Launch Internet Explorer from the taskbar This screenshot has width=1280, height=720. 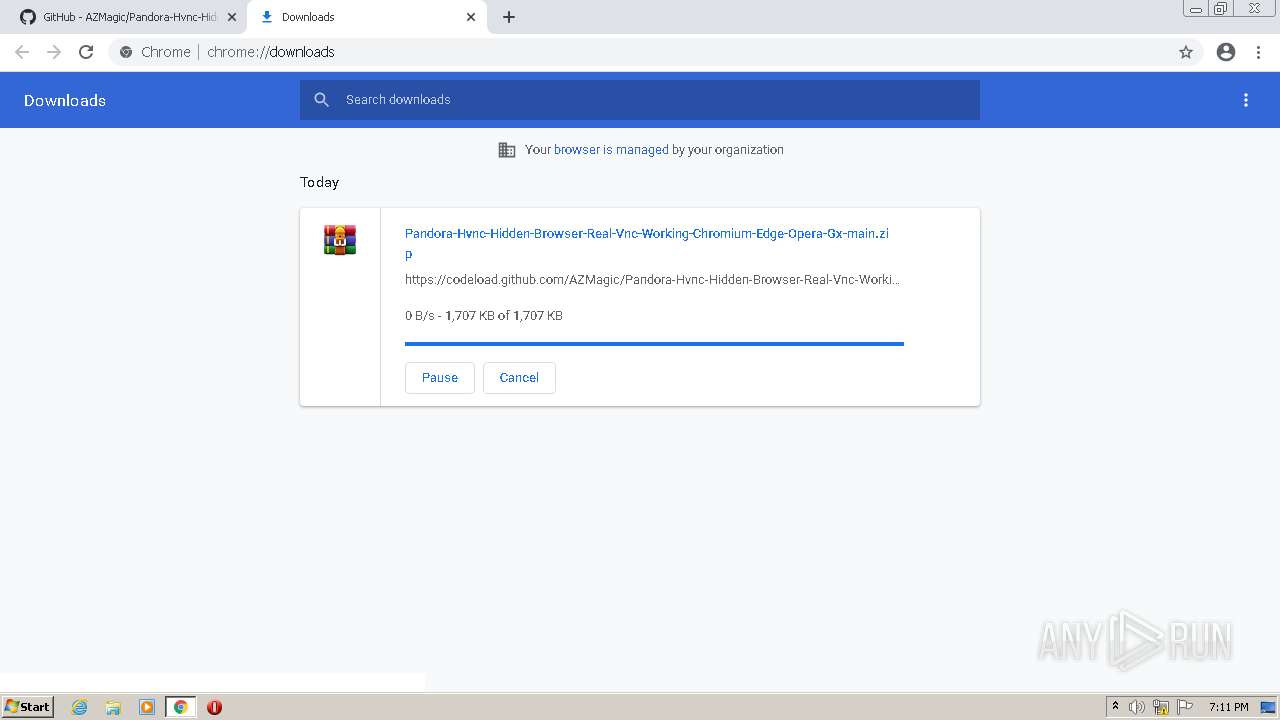tap(80, 707)
